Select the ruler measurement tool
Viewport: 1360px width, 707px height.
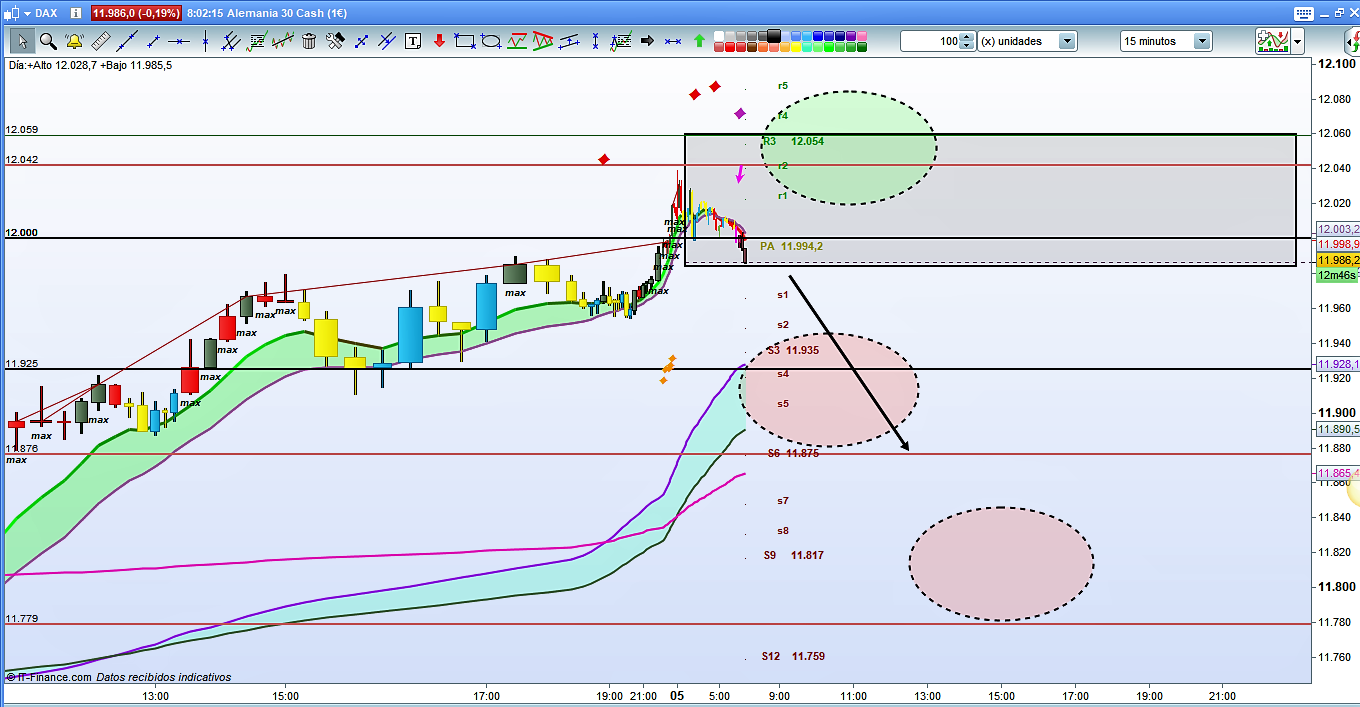click(x=100, y=41)
